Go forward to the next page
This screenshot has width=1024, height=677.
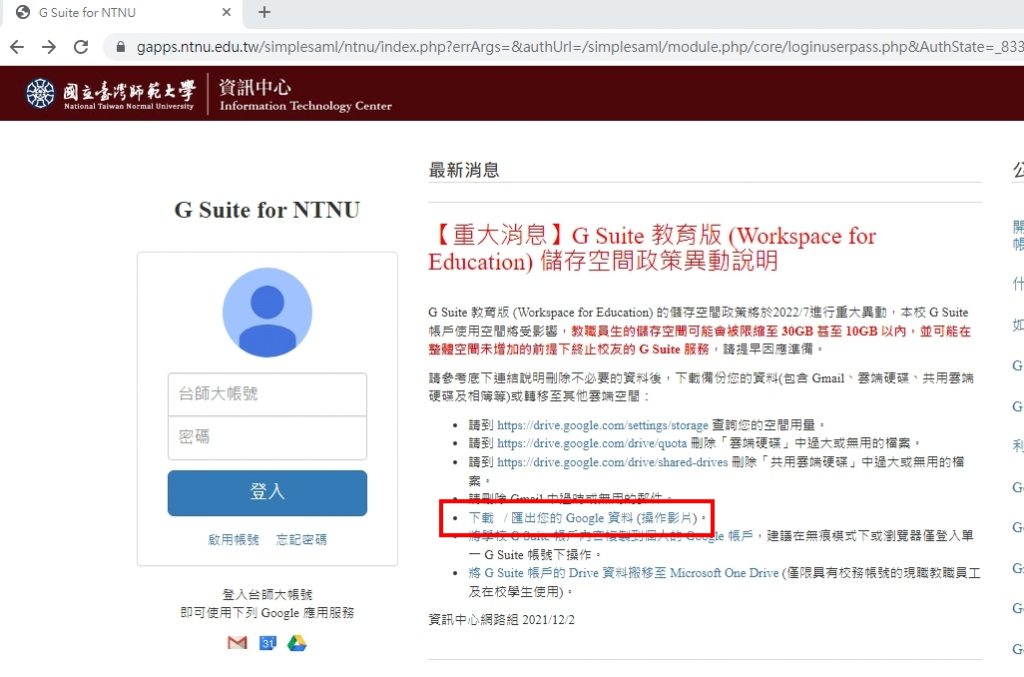point(49,47)
